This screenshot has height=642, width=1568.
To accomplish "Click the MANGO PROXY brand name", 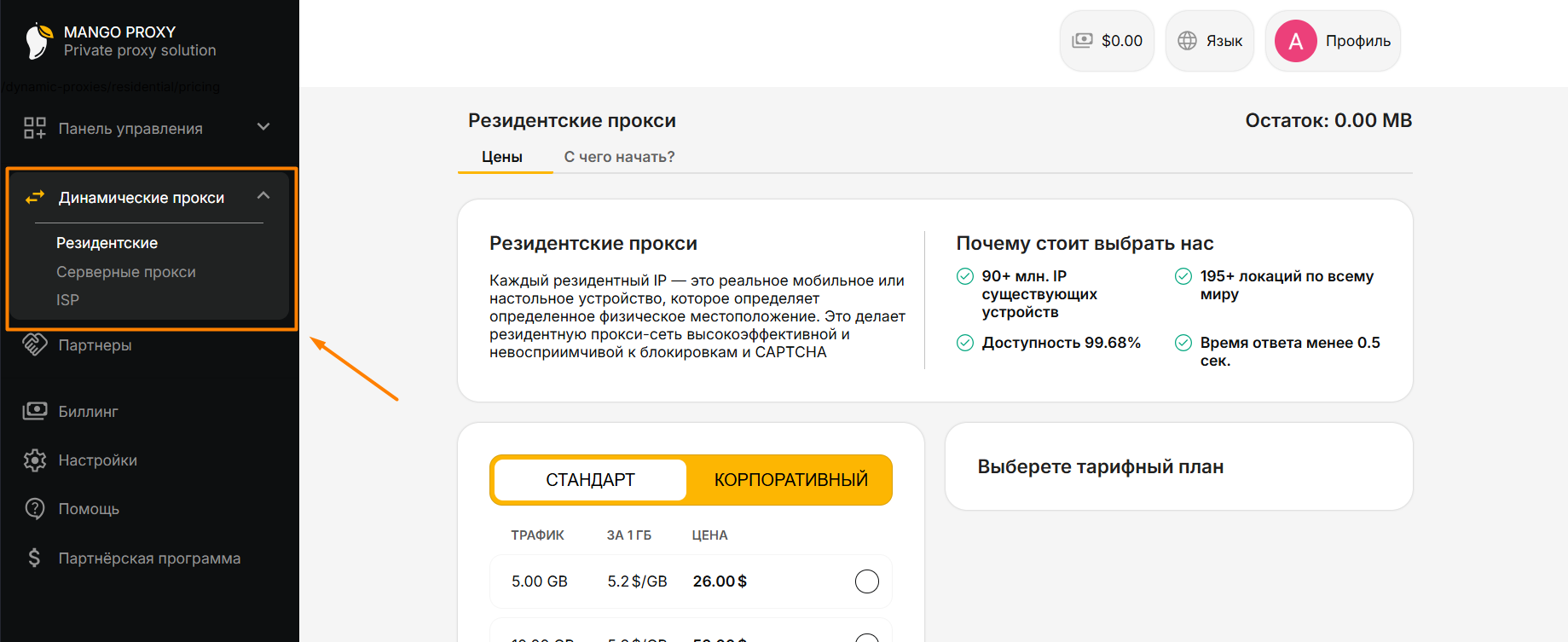I will click(x=119, y=32).
